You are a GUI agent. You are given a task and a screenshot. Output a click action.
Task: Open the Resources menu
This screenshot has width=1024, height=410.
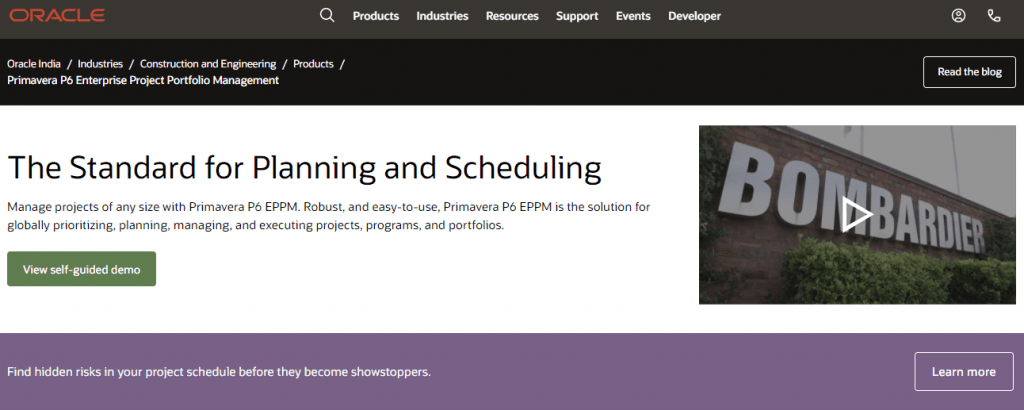pos(512,16)
